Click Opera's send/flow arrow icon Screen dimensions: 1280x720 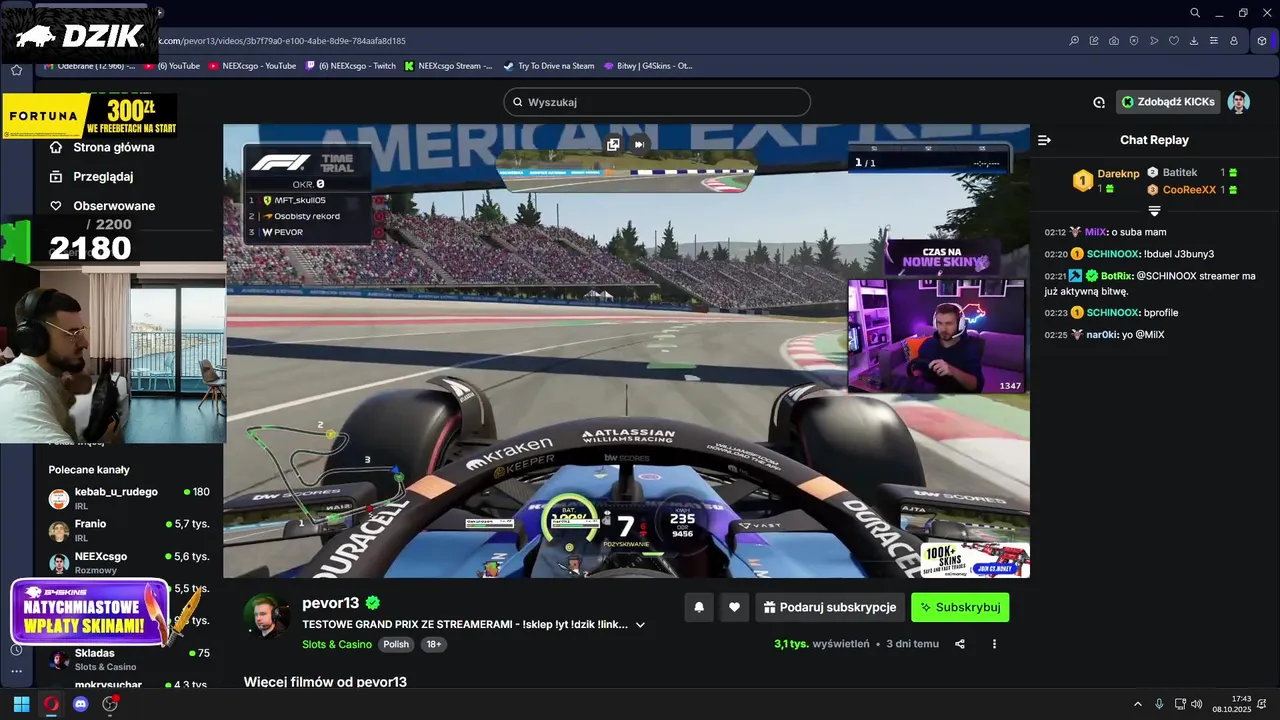click(1154, 41)
